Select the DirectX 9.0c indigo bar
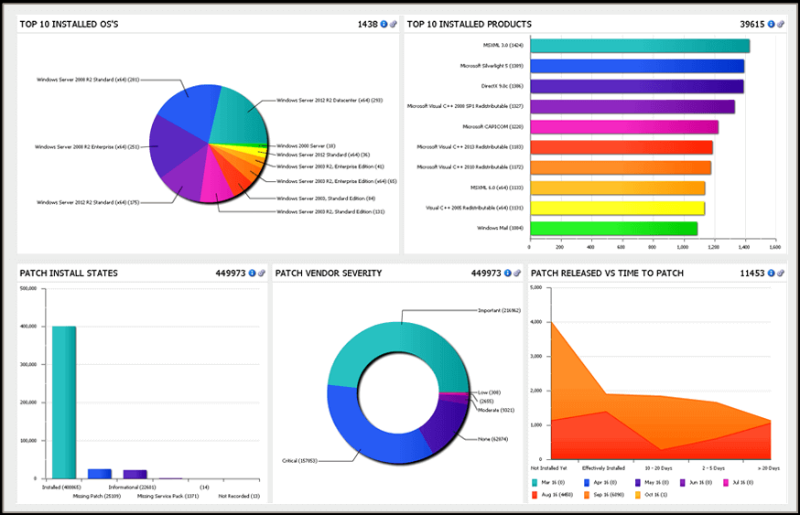This screenshot has height=515, width=800. coord(637,86)
